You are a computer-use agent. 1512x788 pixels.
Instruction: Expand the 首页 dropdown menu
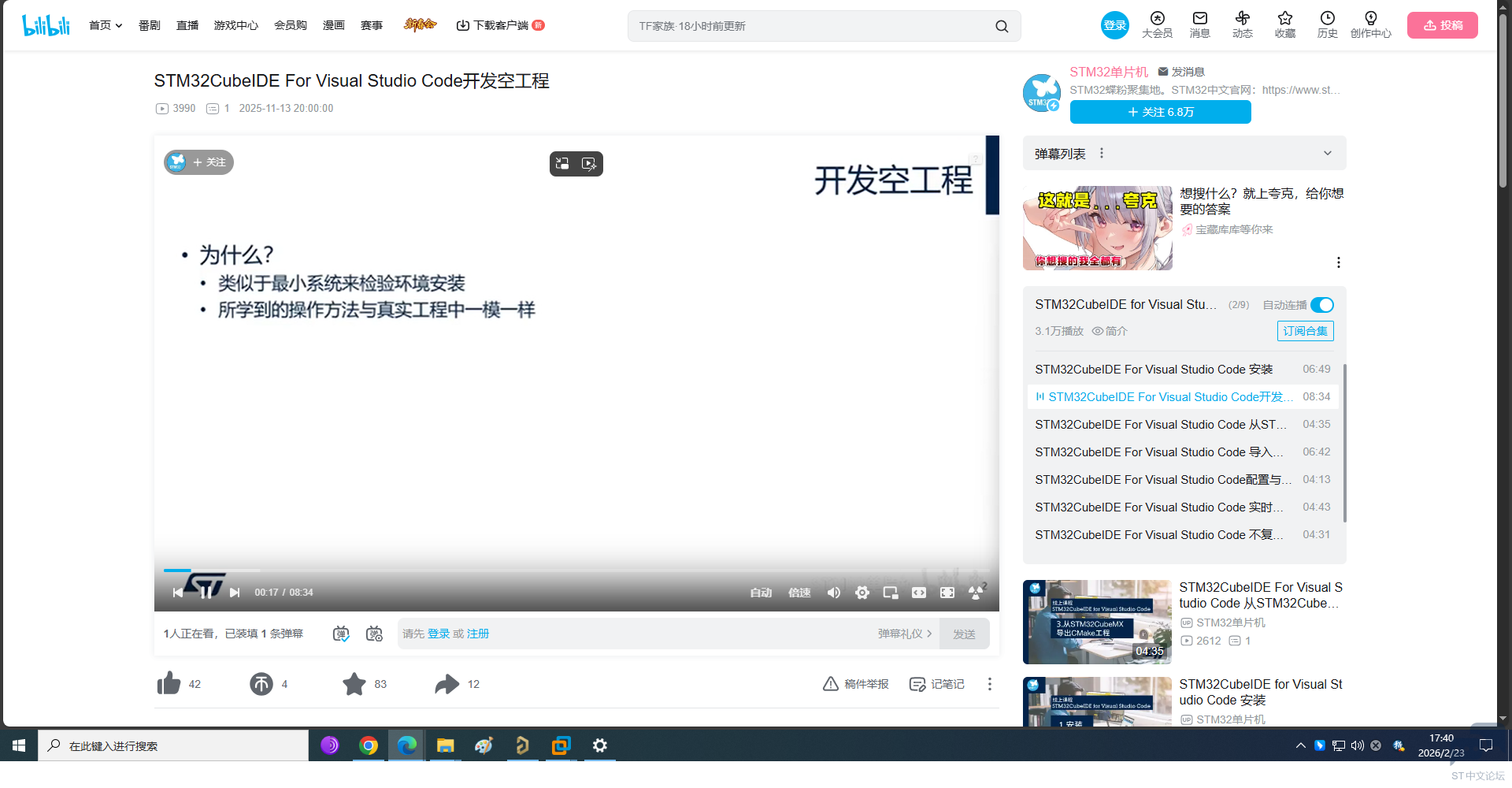(x=106, y=25)
